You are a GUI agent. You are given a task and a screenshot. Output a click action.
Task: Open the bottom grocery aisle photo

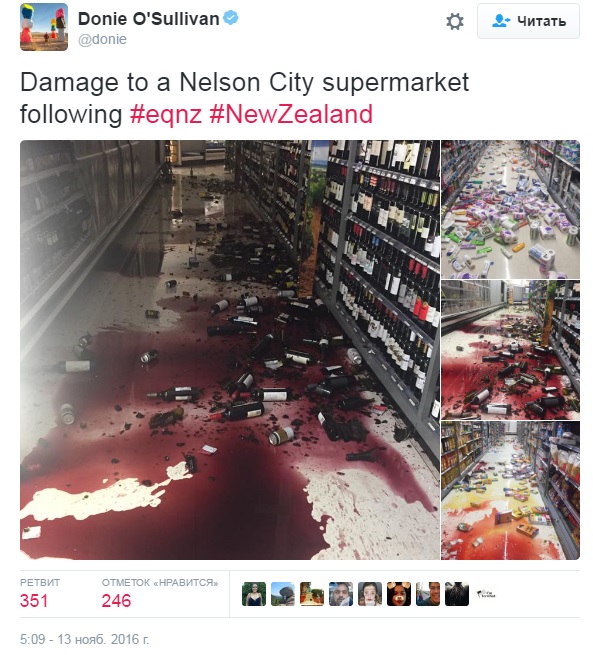[510, 490]
